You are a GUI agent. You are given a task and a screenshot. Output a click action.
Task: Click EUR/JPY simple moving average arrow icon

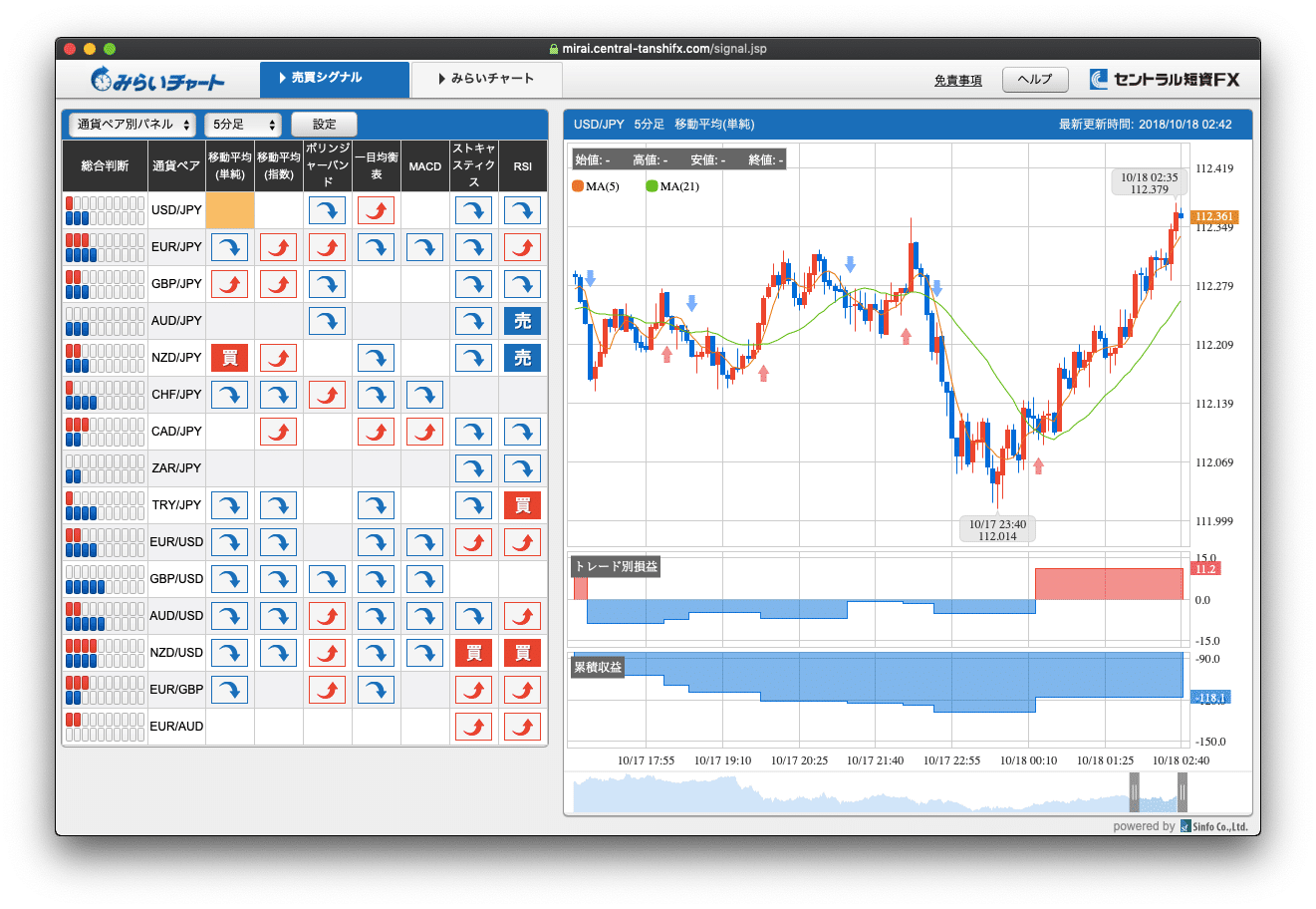coord(229,247)
